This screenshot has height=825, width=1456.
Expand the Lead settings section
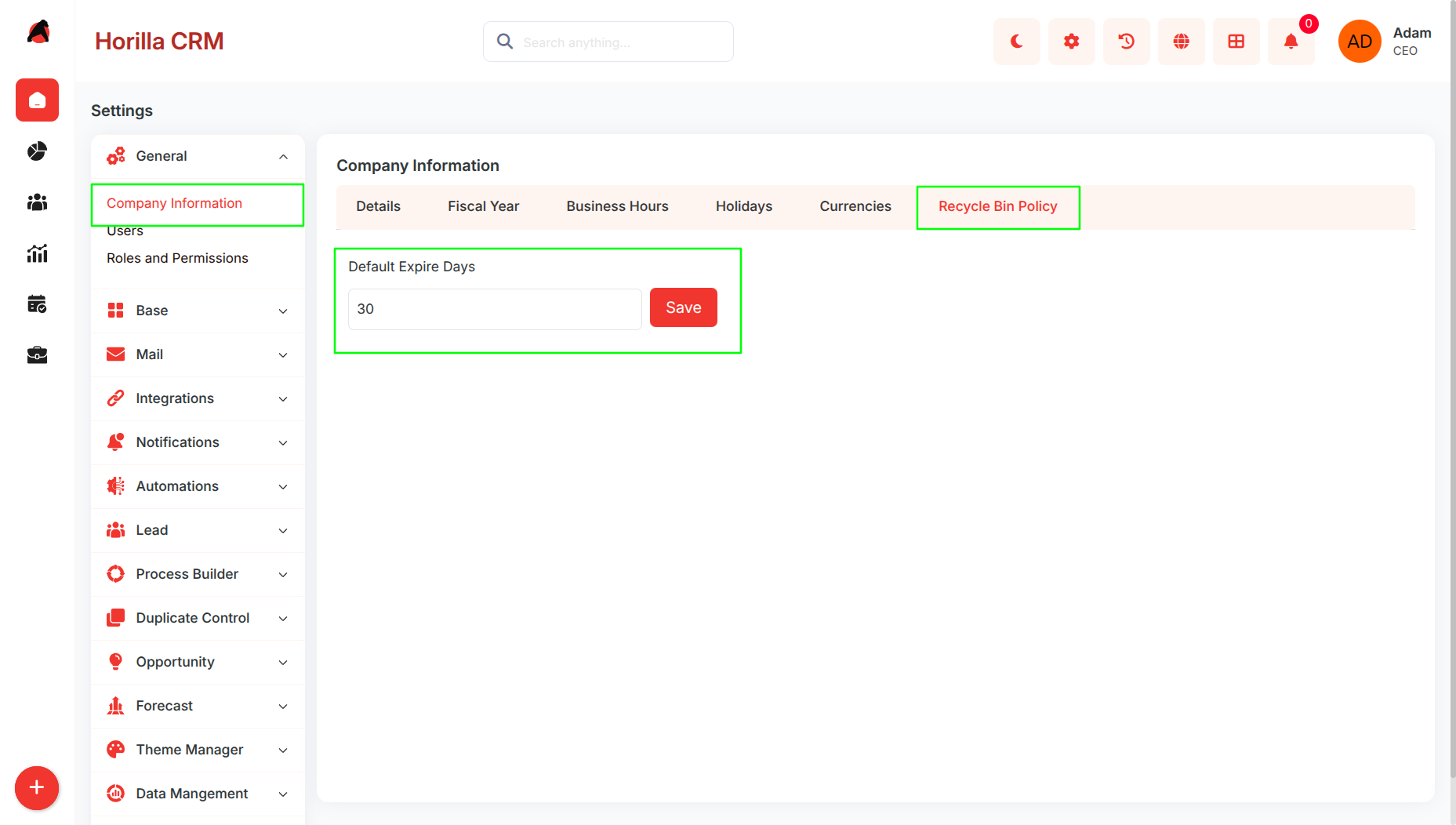tap(198, 530)
